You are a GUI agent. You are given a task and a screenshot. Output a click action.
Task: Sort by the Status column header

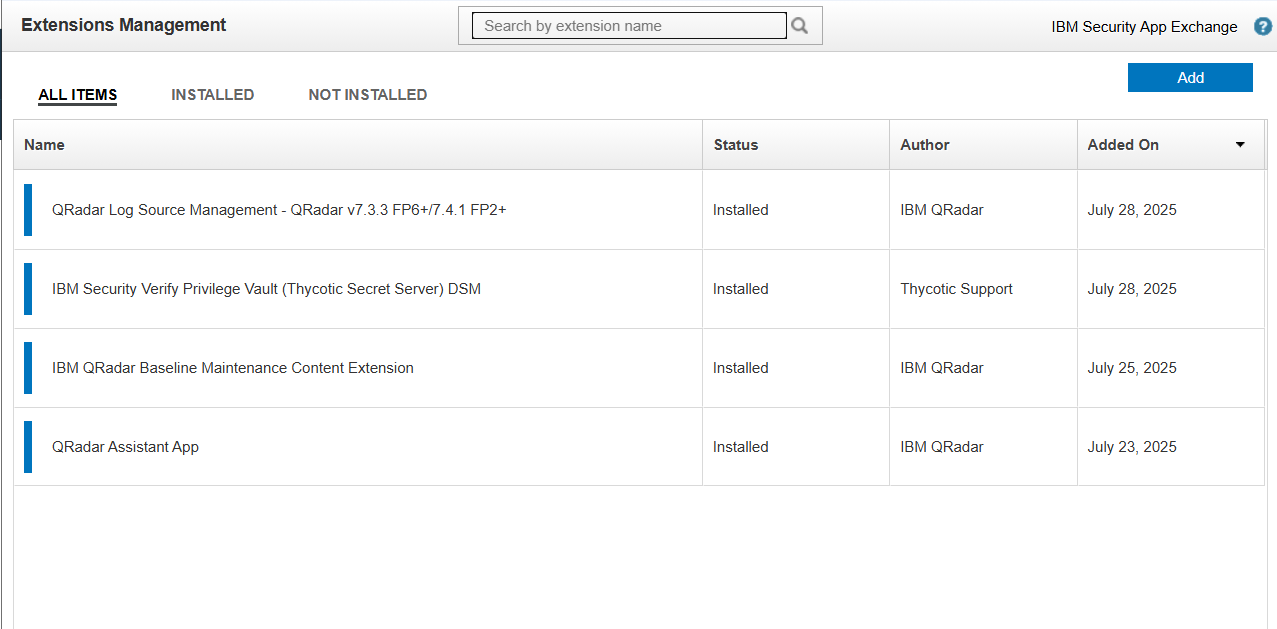click(736, 145)
